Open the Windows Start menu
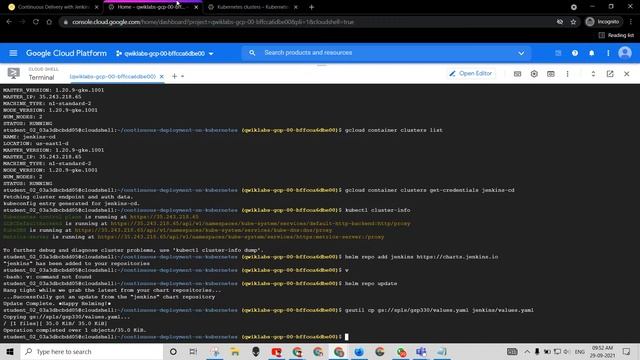 pos(10,351)
